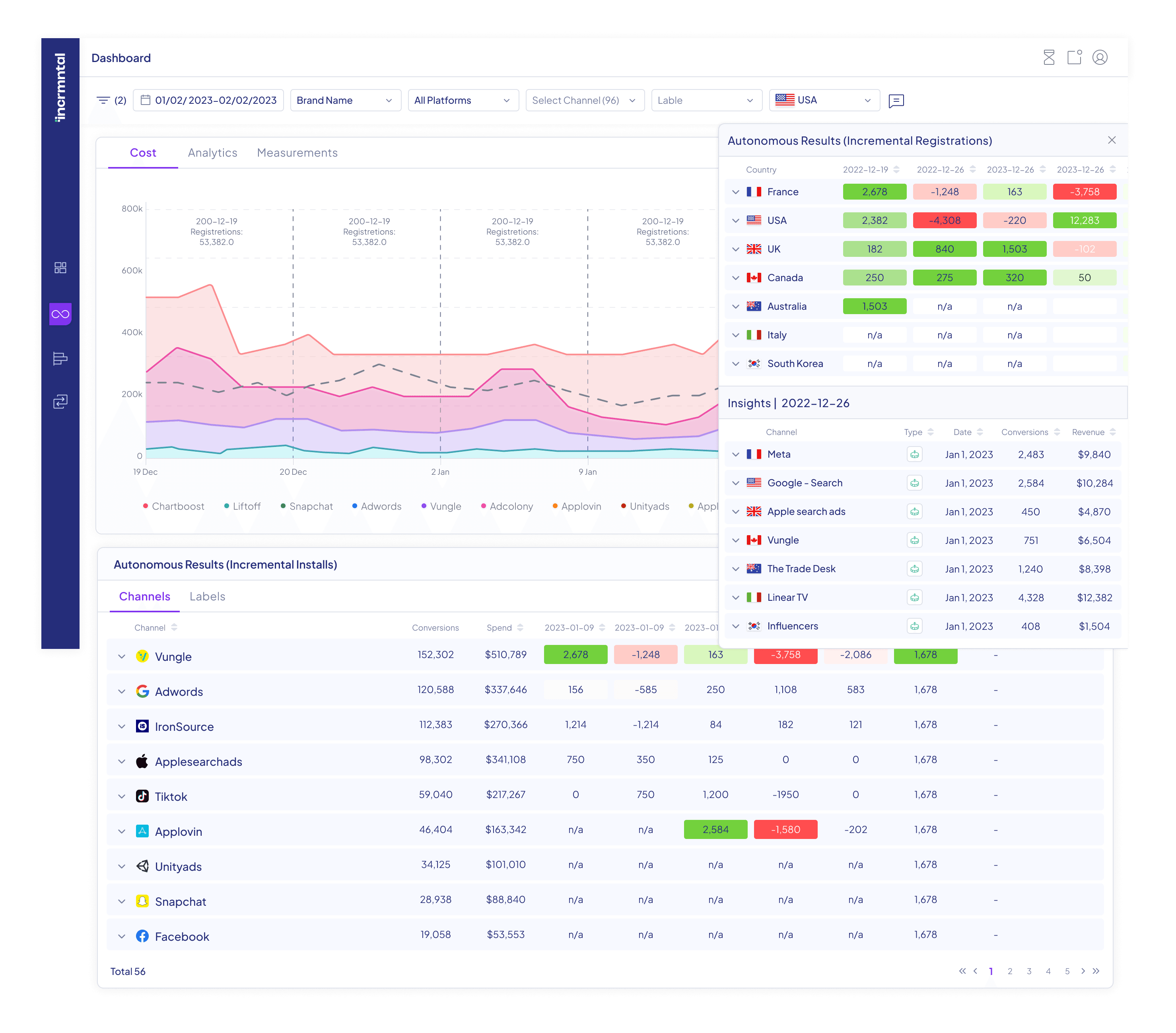Switch to the Labels tab
The height and width of the screenshot is (1033, 1176).
pyautogui.click(x=207, y=596)
